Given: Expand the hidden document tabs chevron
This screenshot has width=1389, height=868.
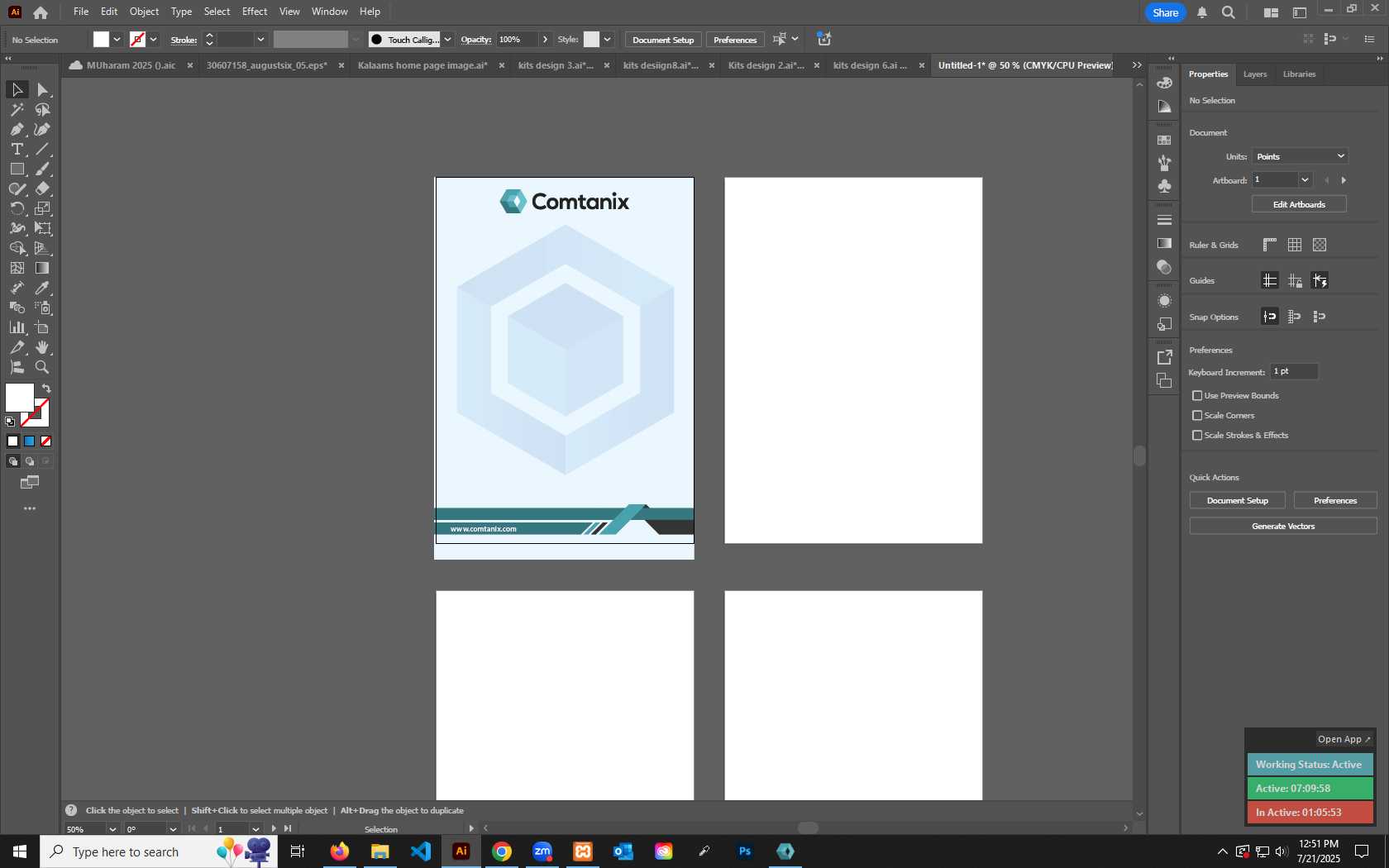Looking at the screenshot, I should point(1137,65).
